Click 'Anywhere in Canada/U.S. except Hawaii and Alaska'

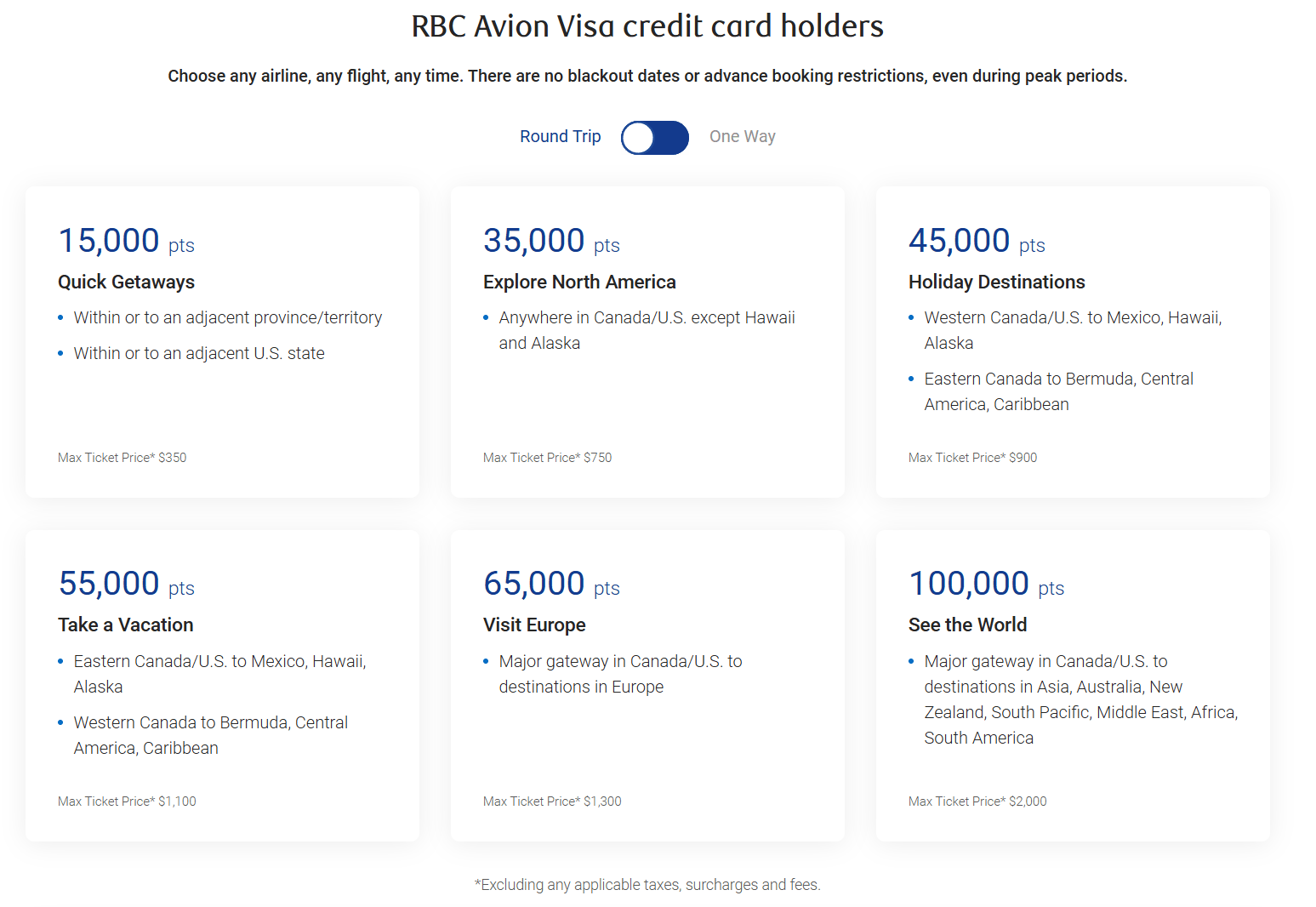[x=647, y=330]
